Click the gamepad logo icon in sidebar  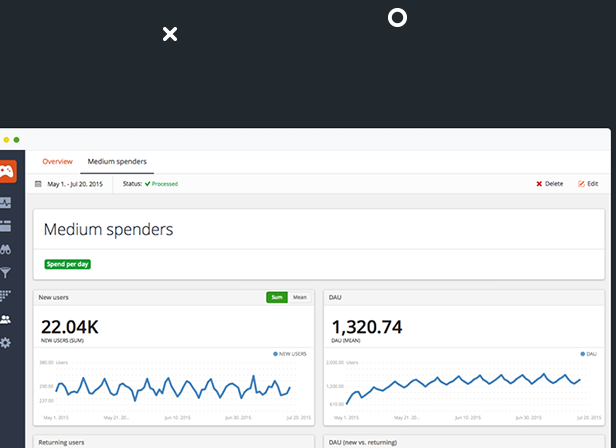point(7,171)
